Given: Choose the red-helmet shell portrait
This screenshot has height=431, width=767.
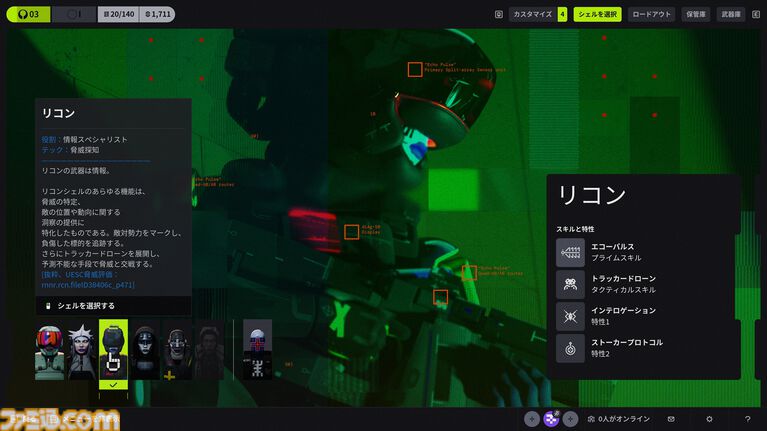Looking at the screenshot, I should point(49,352).
